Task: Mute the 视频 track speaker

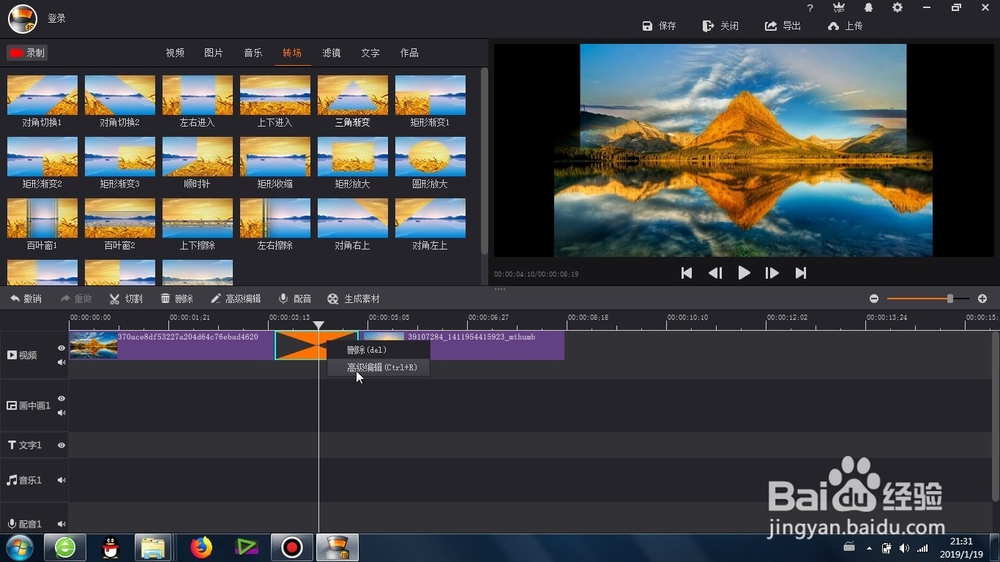Action: click(61, 362)
